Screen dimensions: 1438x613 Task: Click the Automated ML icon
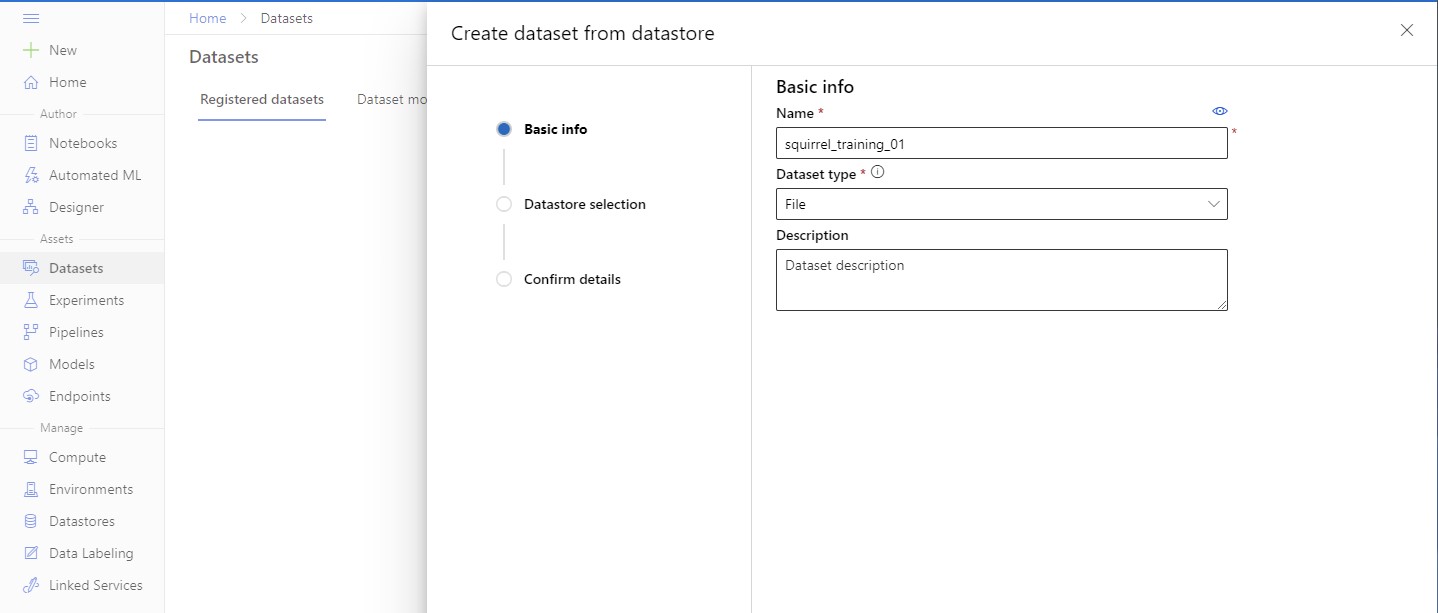tap(31, 175)
